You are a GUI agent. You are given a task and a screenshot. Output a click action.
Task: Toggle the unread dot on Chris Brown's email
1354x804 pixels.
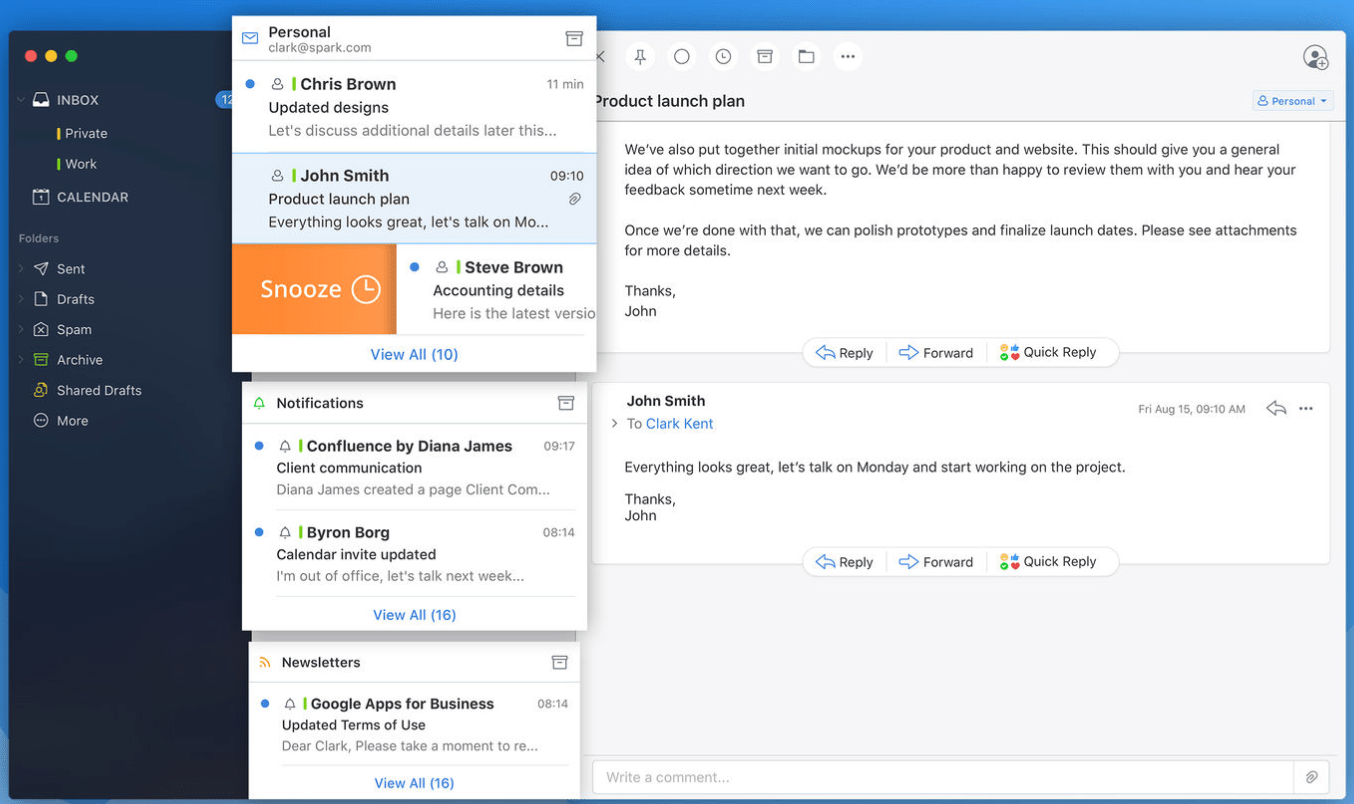(x=249, y=84)
